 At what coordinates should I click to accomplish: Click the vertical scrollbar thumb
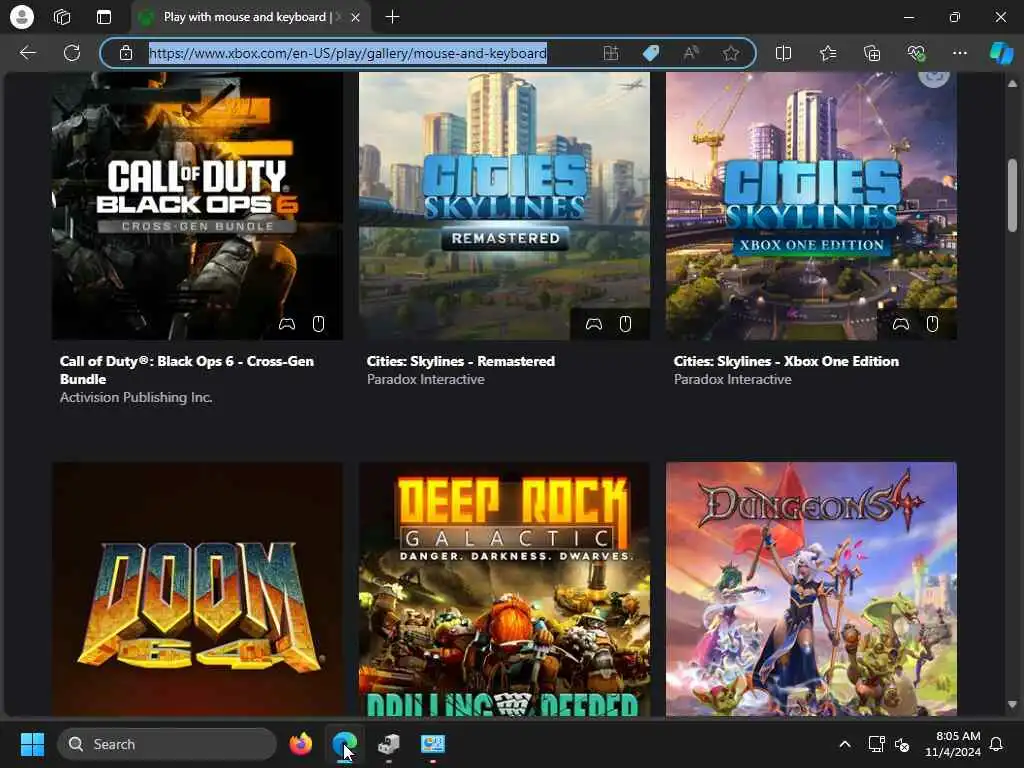pos(1012,195)
